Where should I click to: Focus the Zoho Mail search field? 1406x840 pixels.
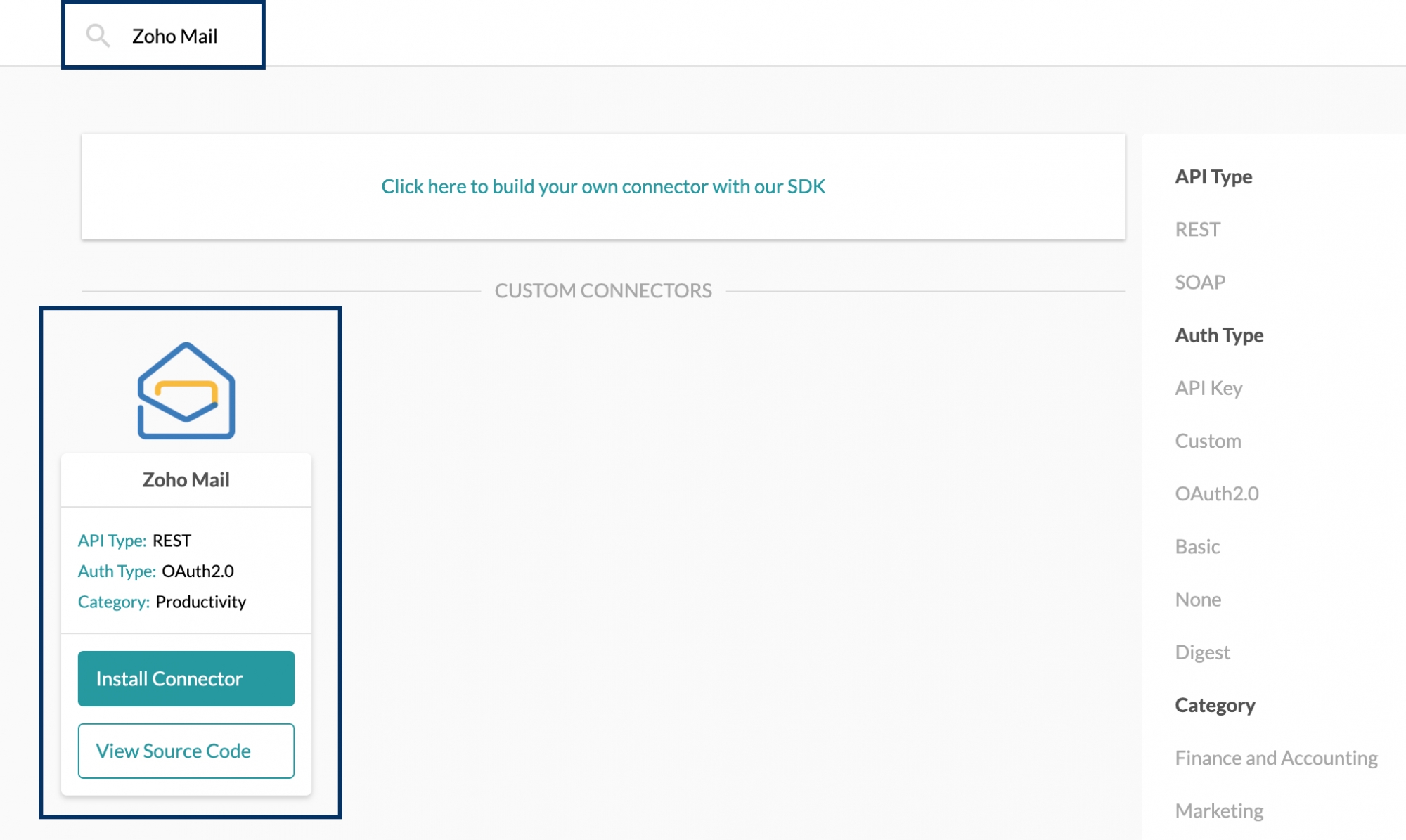pos(175,36)
